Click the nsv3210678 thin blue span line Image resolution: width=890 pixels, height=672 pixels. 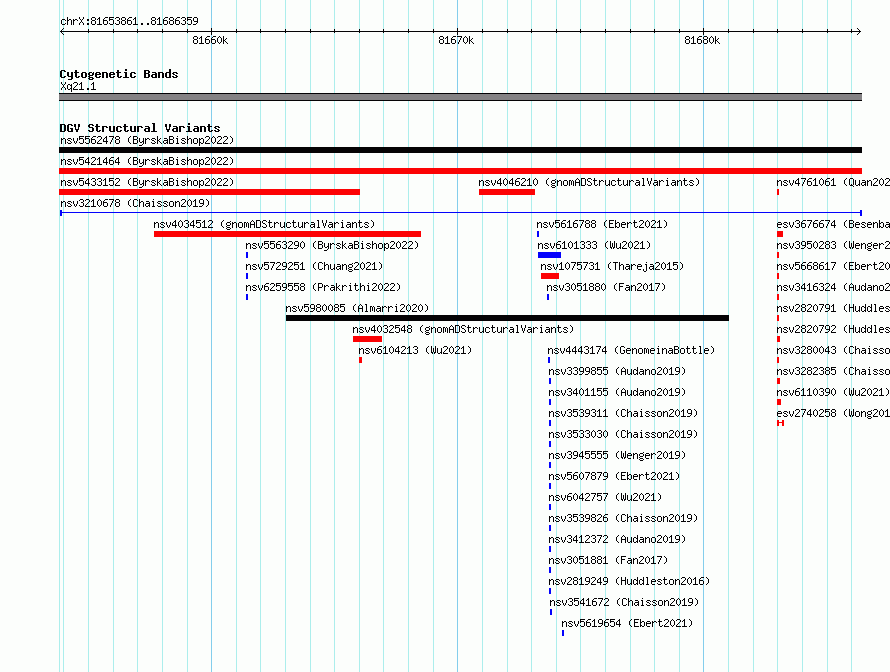click(x=460, y=213)
